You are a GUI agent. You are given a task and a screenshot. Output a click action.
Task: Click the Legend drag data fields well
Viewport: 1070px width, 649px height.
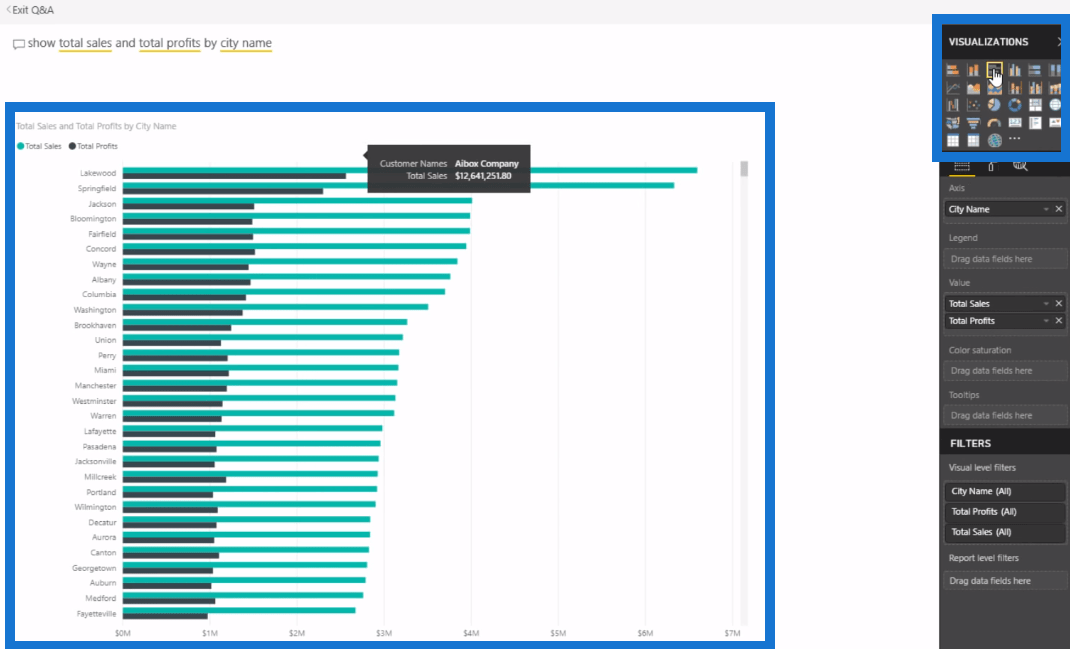coord(1005,259)
